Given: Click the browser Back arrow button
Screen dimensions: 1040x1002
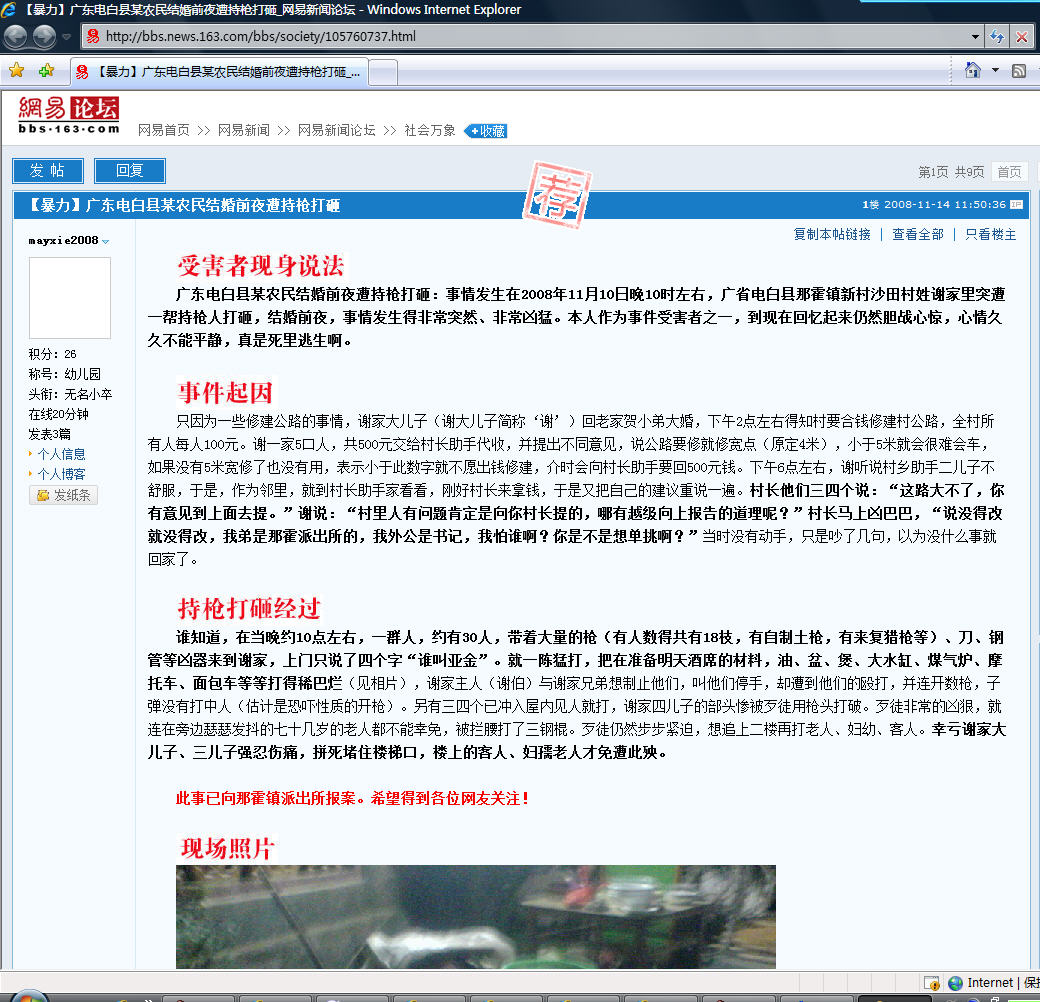Looking at the screenshot, I should pyautogui.click(x=17, y=37).
